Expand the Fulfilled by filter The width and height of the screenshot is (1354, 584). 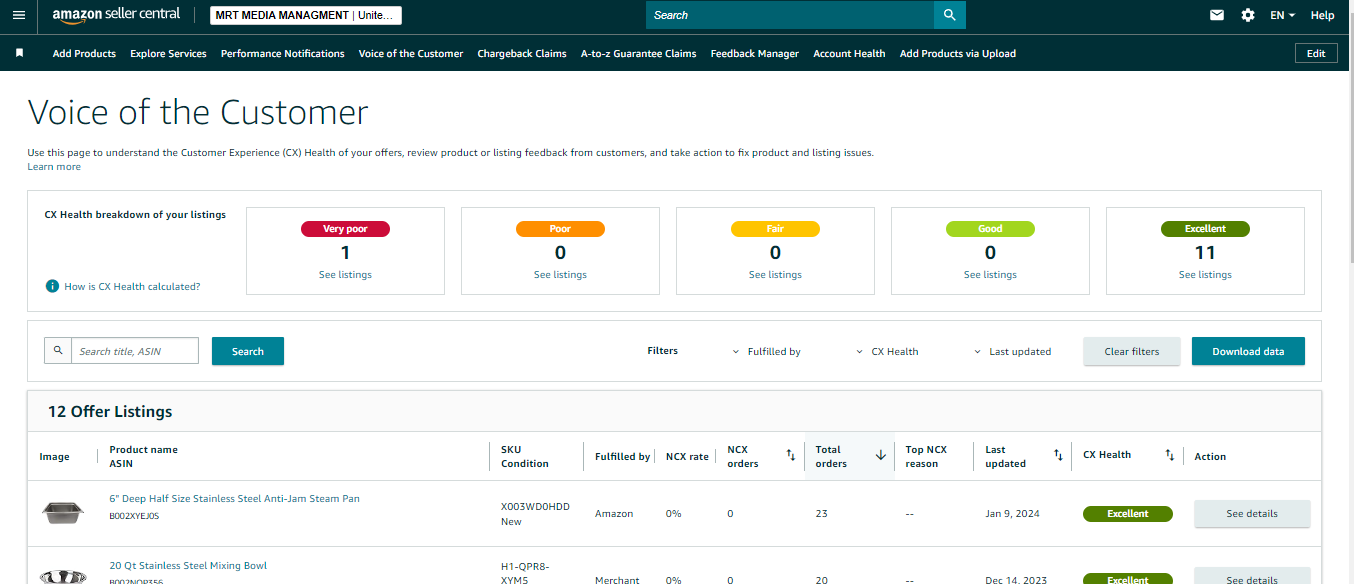click(x=766, y=351)
